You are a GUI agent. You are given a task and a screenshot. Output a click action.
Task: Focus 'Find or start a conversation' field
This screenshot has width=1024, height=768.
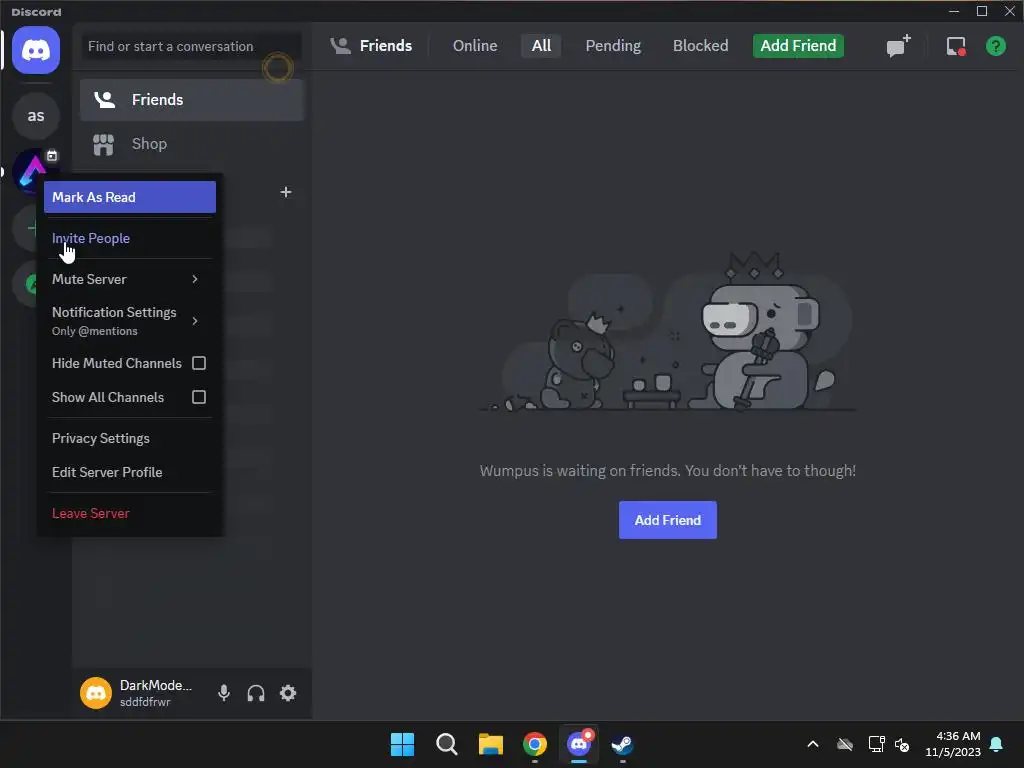[192, 46]
